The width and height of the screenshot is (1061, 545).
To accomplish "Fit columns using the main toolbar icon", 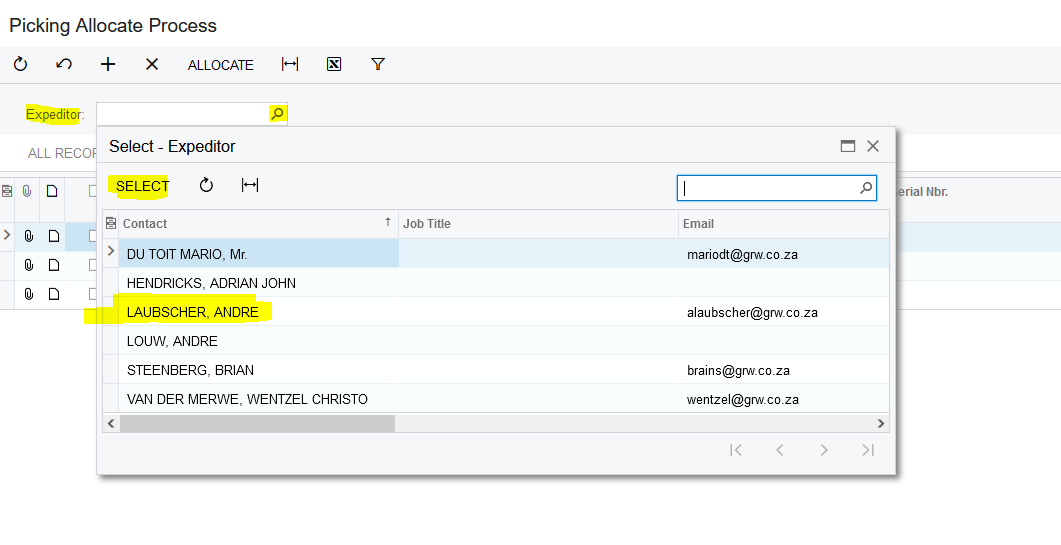I will pyautogui.click(x=290, y=64).
